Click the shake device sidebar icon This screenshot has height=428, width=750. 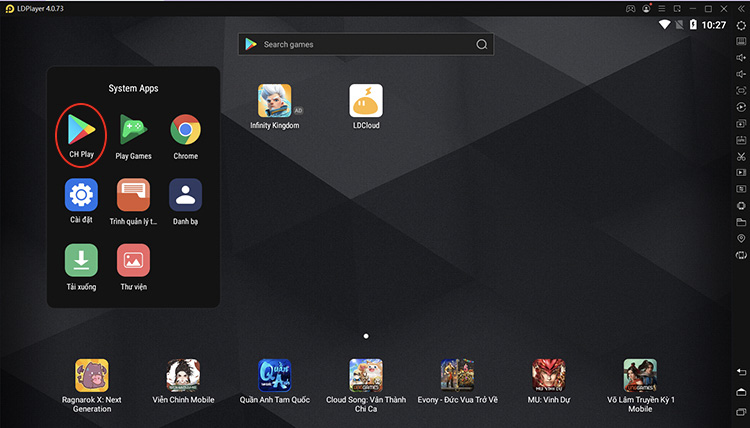[741, 255]
